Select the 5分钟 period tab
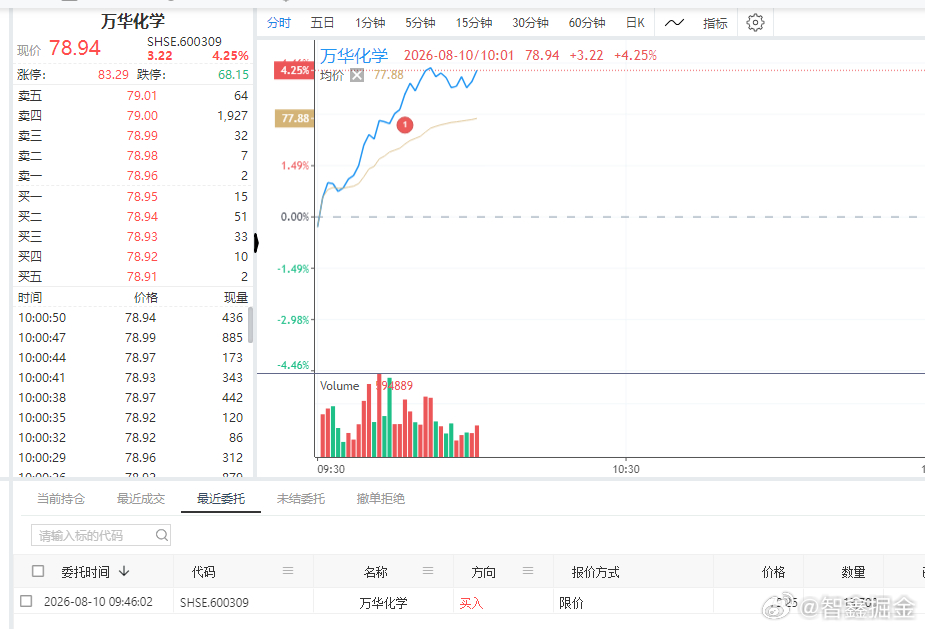 (420, 23)
